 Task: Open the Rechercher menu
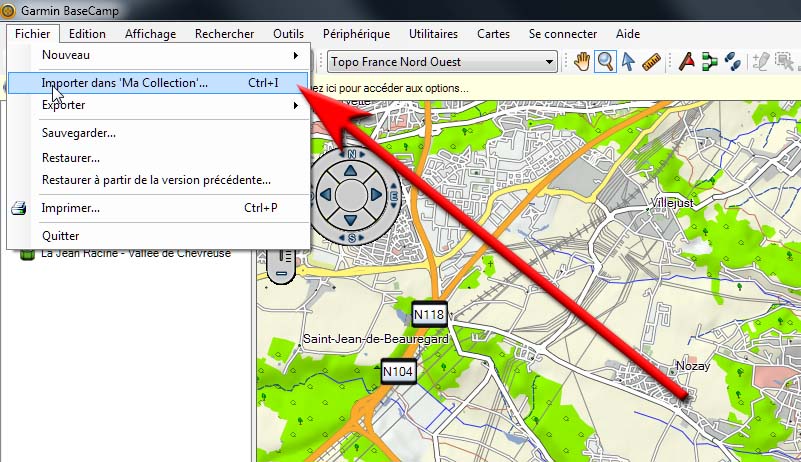coord(224,34)
